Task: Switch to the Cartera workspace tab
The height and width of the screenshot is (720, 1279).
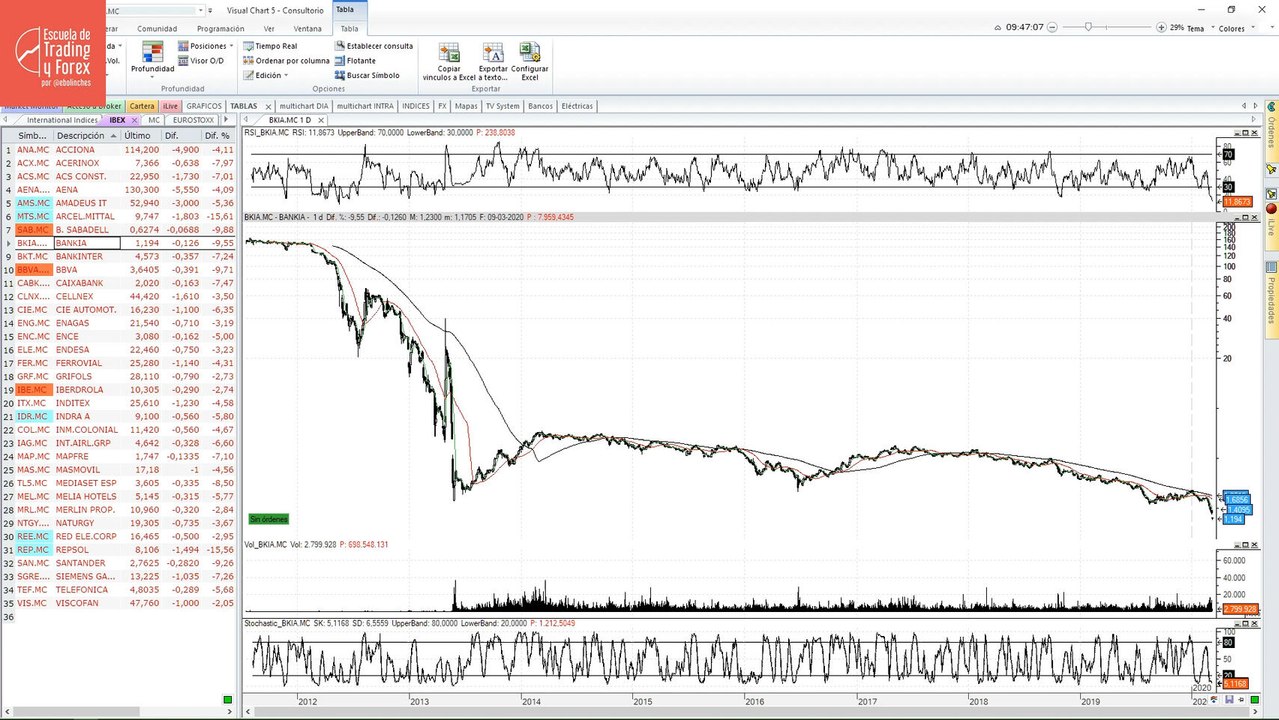Action: tap(142, 106)
